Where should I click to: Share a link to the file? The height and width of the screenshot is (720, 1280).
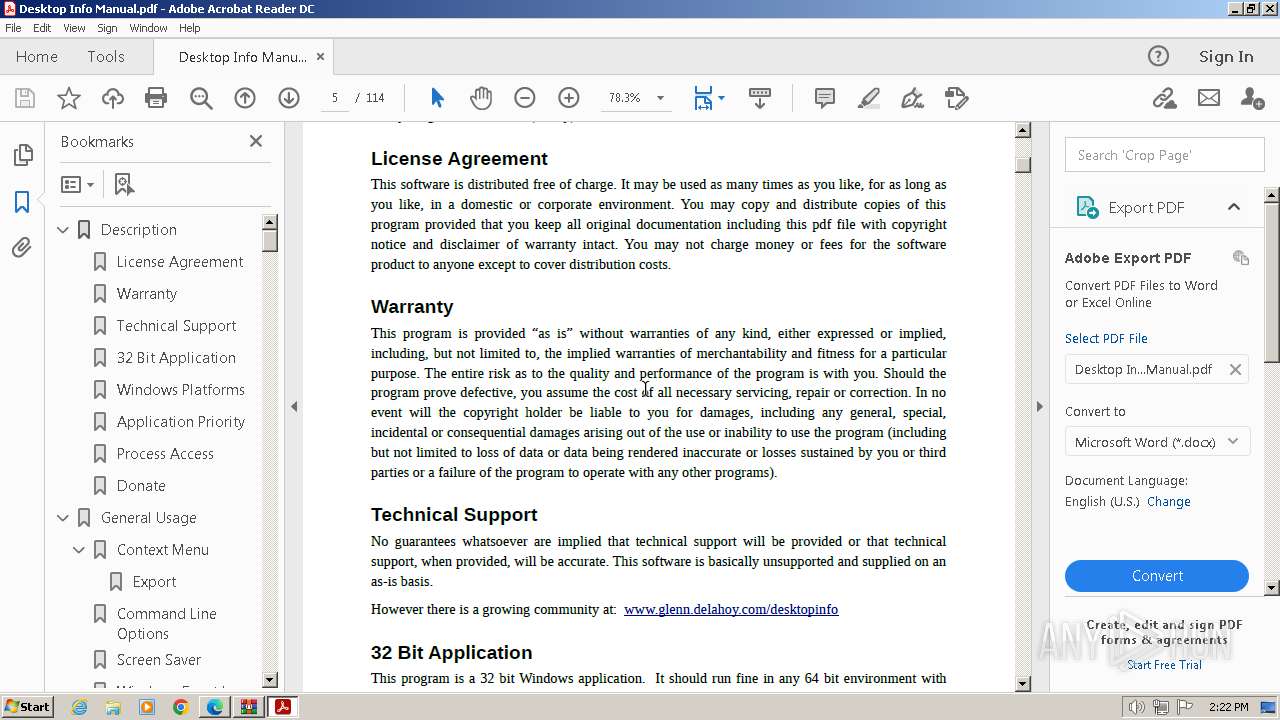[x=1164, y=98]
